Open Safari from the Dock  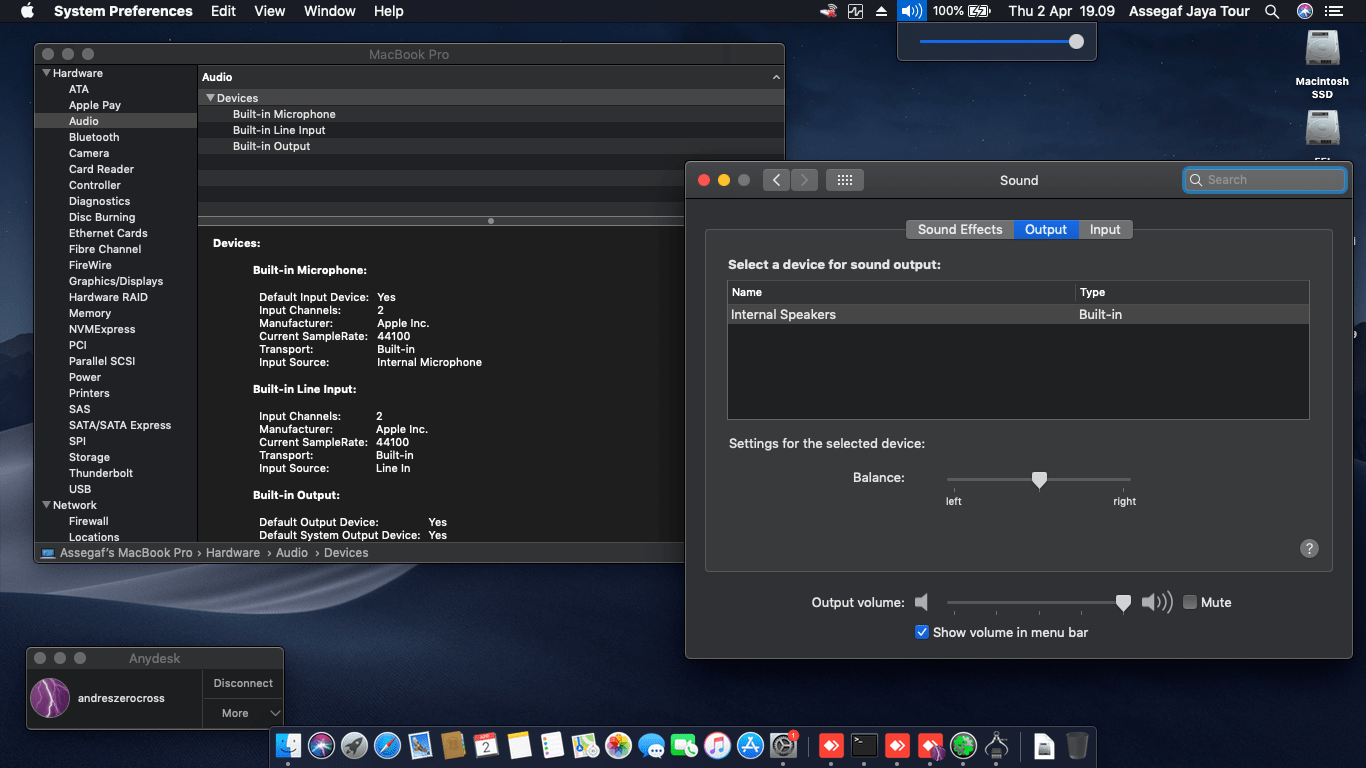click(x=387, y=745)
